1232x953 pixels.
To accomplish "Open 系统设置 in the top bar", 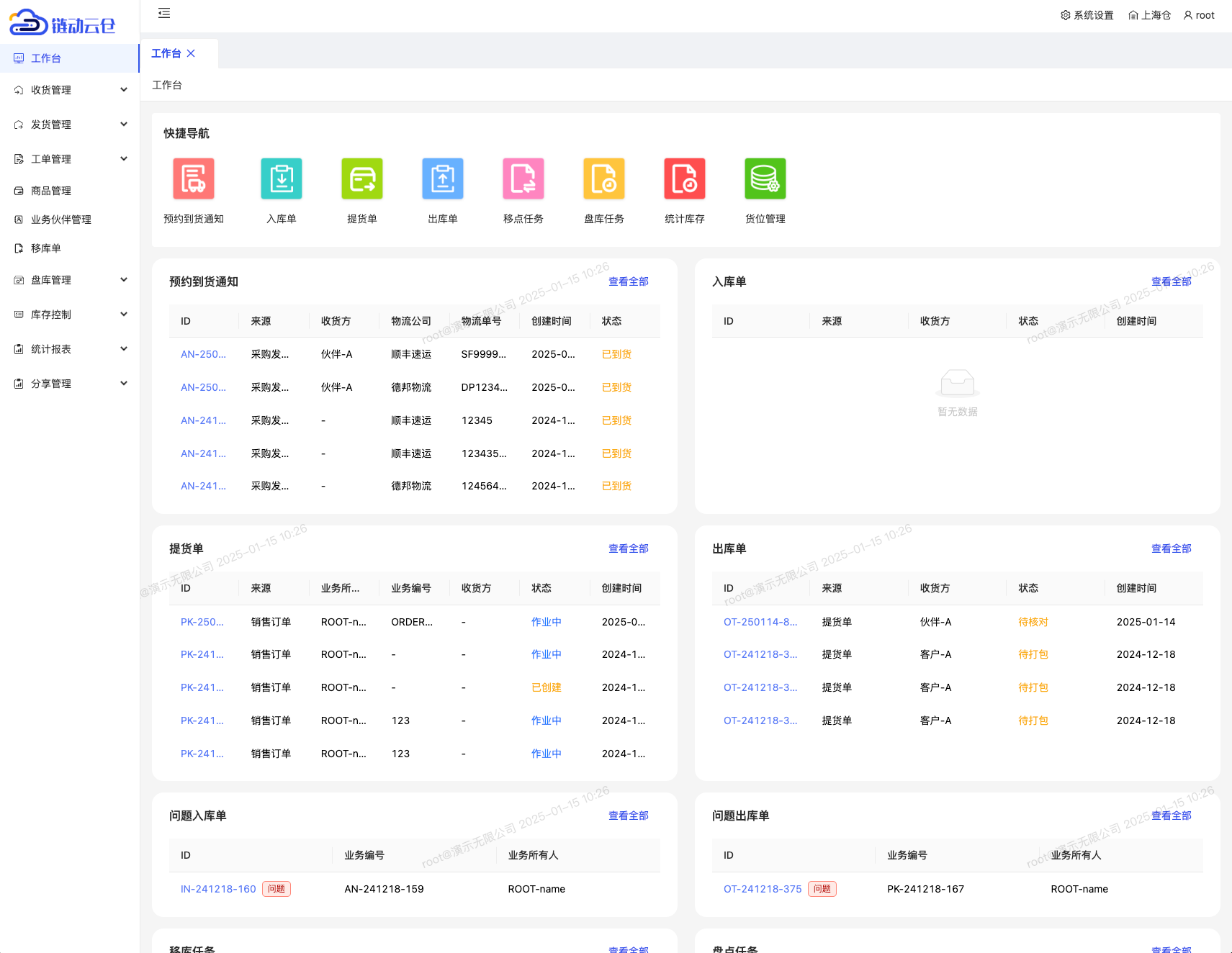I will (x=1087, y=15).
